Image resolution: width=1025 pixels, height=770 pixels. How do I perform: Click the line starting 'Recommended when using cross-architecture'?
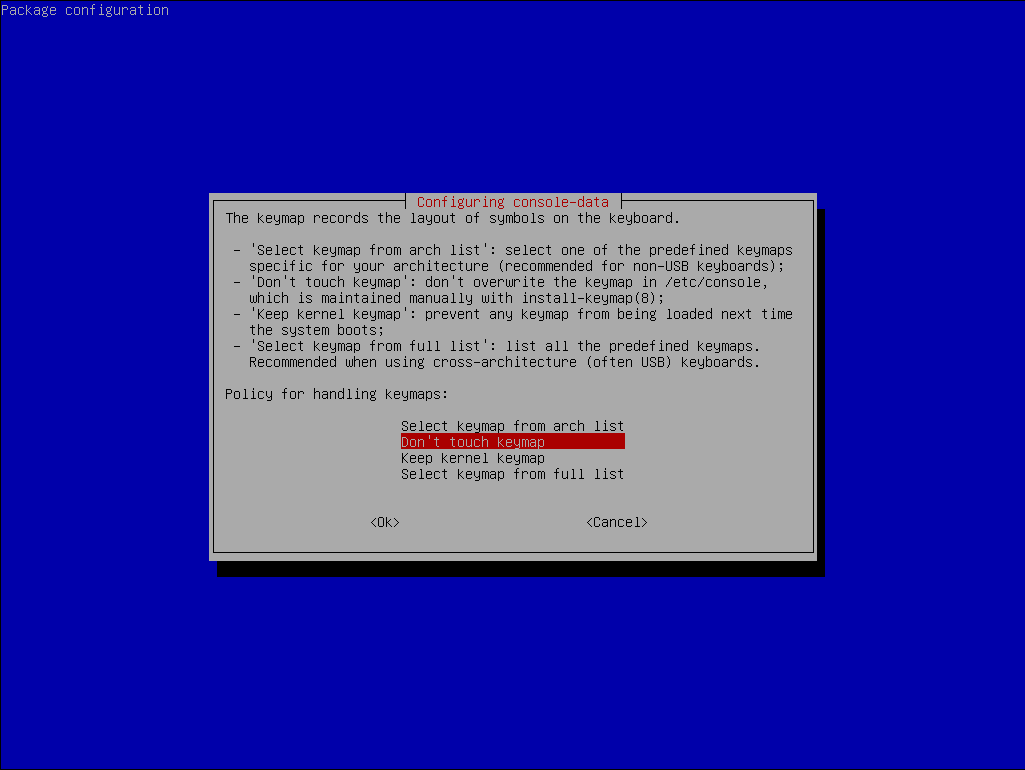point(504,362)
